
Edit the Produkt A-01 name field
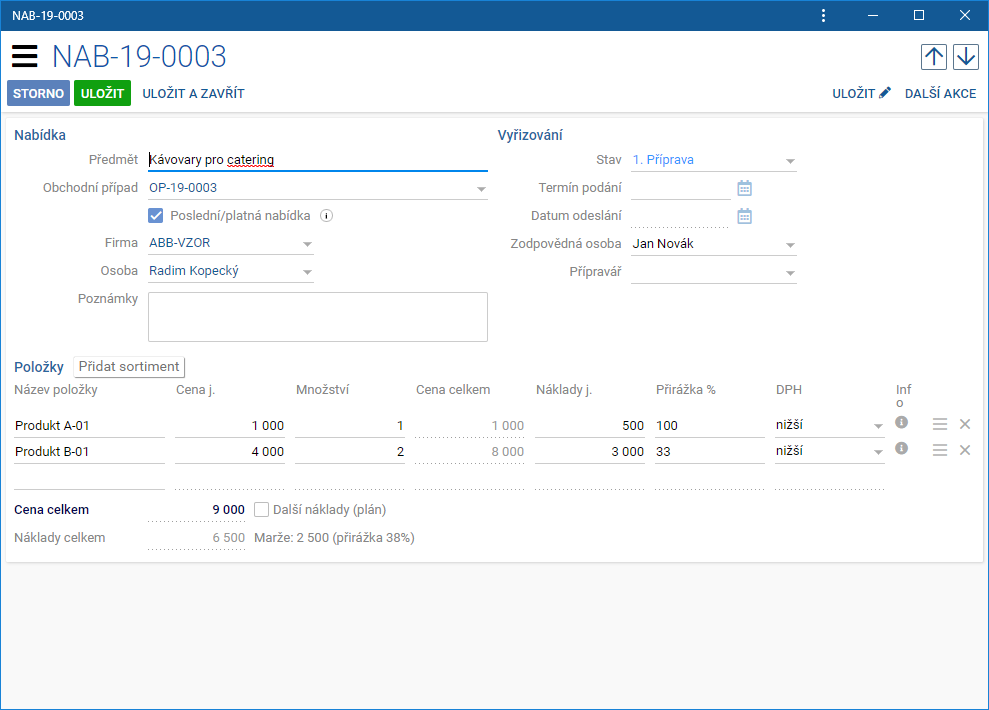[x=89, y=426]
